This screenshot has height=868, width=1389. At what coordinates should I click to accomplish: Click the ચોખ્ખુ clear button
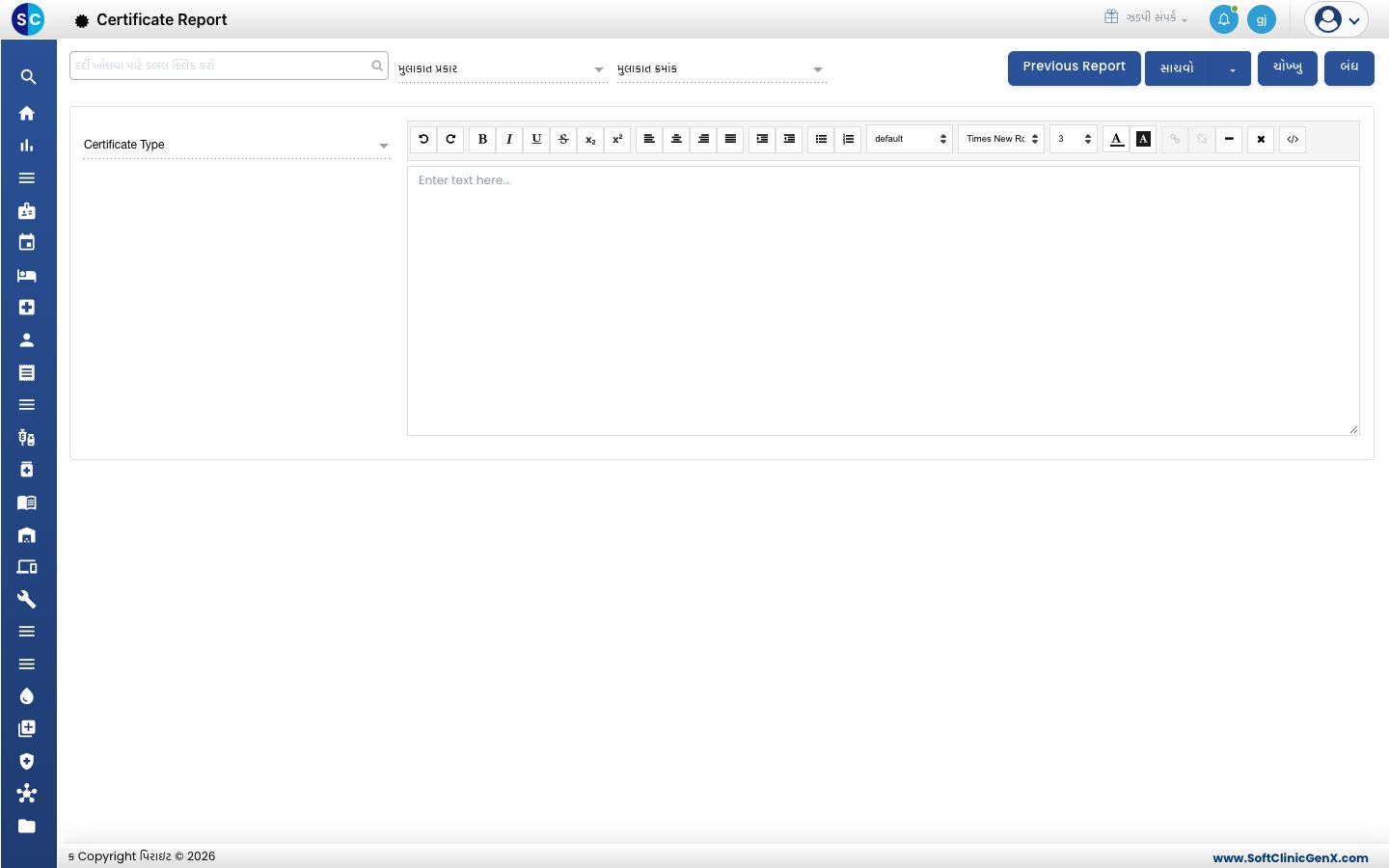tap(1288, 68)
